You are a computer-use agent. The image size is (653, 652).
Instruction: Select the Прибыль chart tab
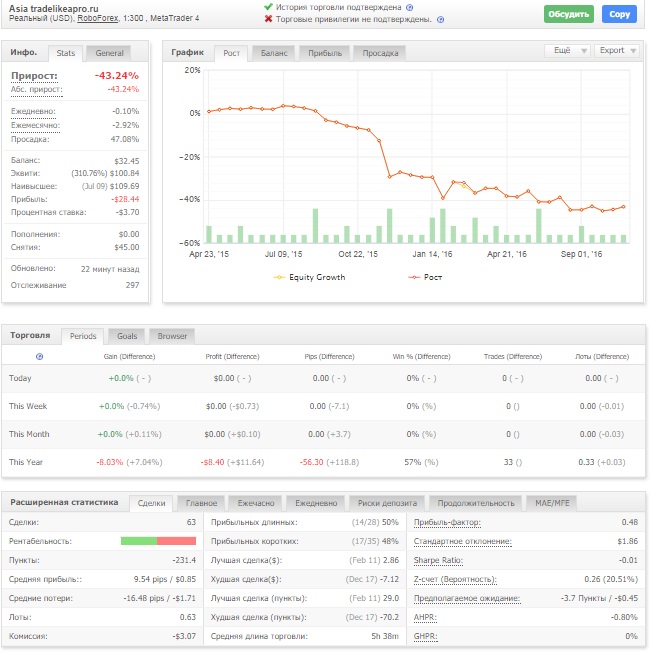click(x=325, y=53)
